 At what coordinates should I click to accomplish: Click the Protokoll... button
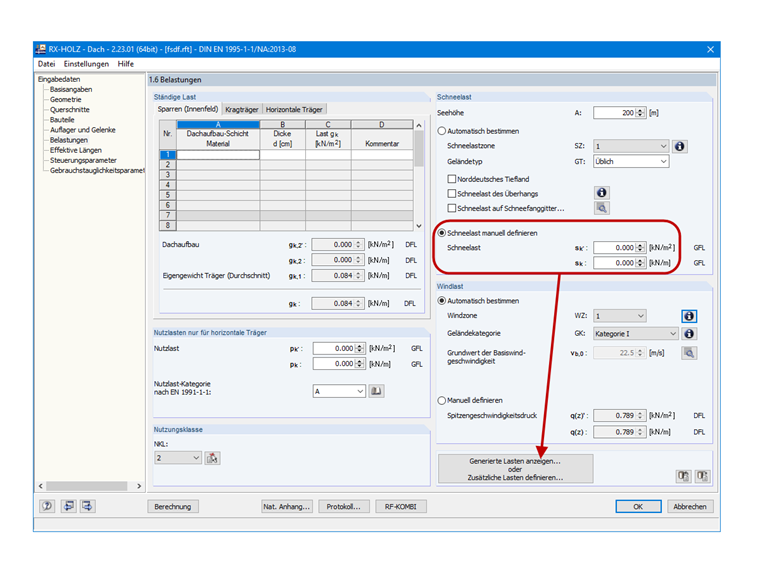pos(344,507)
